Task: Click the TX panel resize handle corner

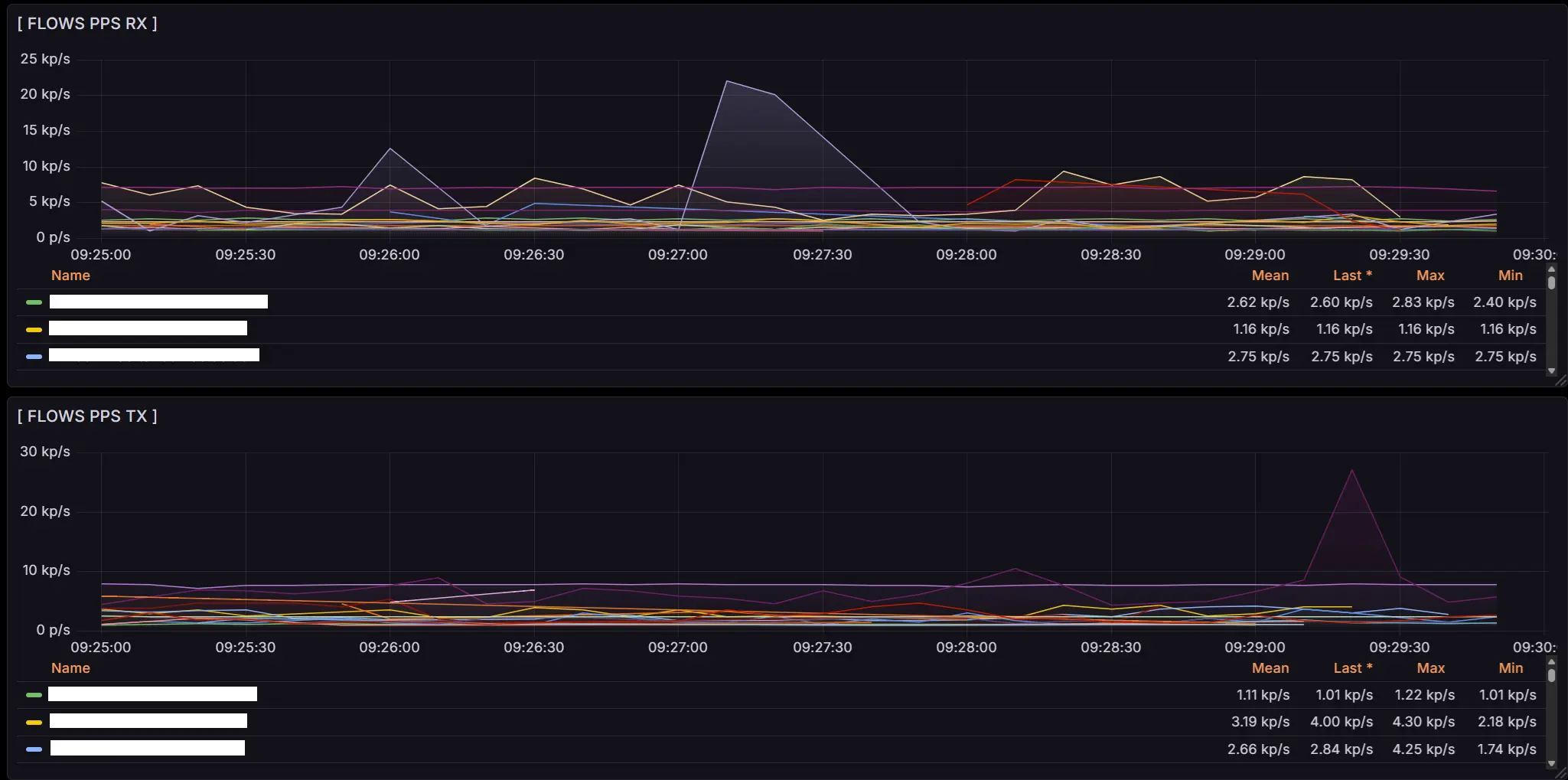Action: tap(1560, 774)
